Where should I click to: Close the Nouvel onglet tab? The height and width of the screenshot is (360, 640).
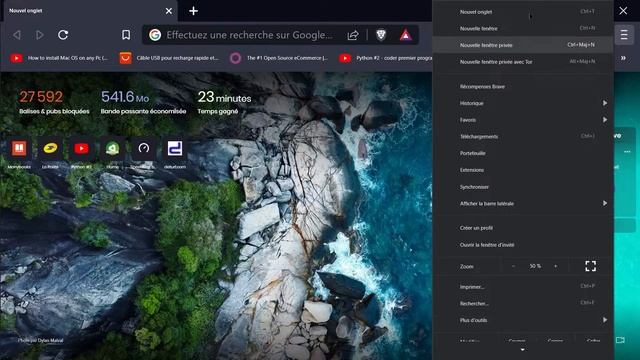(x=169, y=11)
